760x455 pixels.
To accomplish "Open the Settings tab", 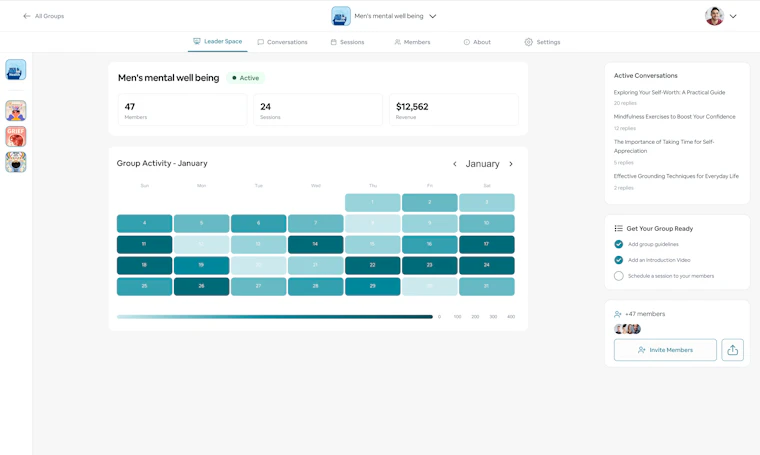I will pyautogui.click(x=542, y=42).
